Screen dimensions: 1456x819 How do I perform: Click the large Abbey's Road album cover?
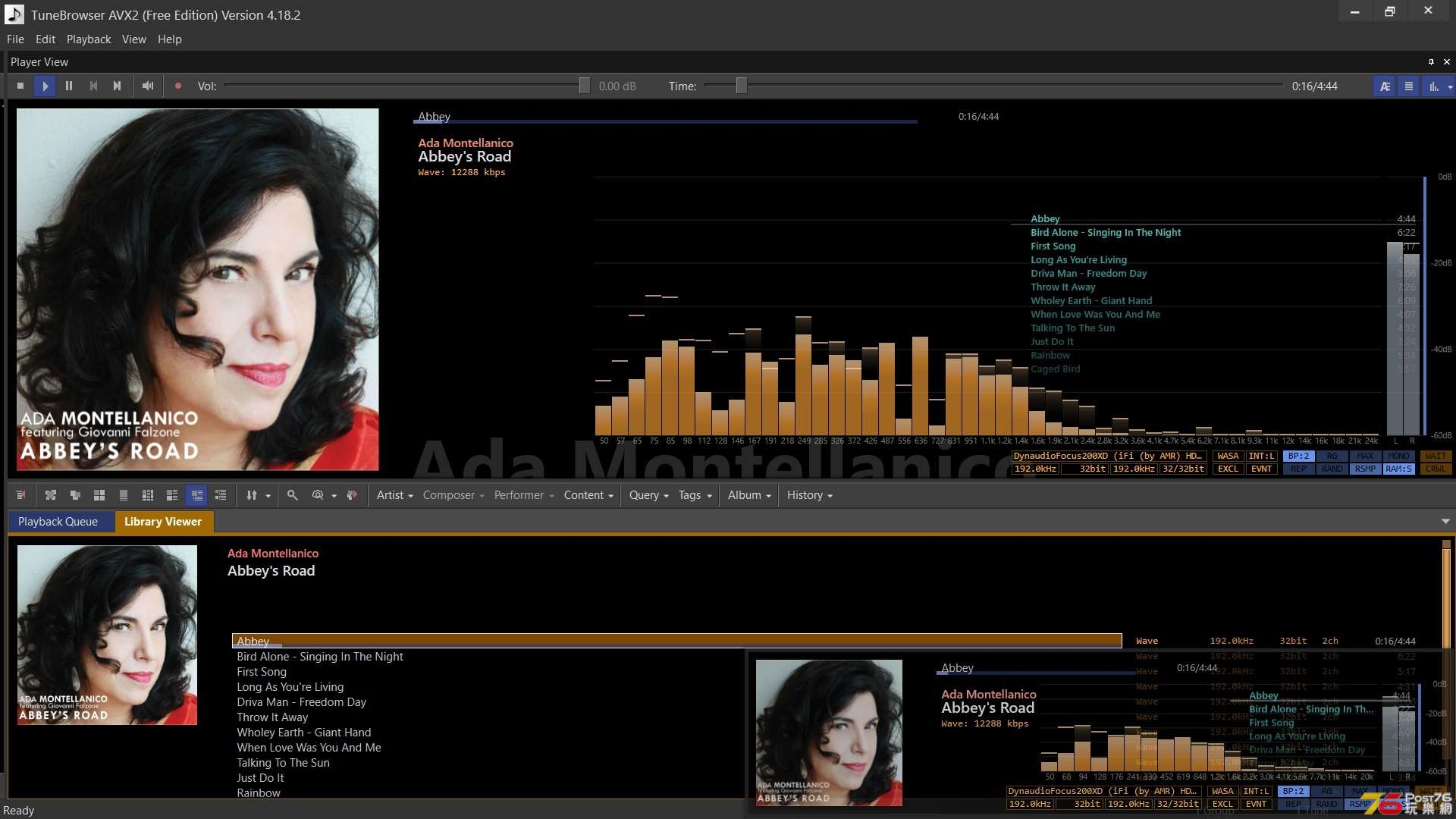[x=198, y=290]
